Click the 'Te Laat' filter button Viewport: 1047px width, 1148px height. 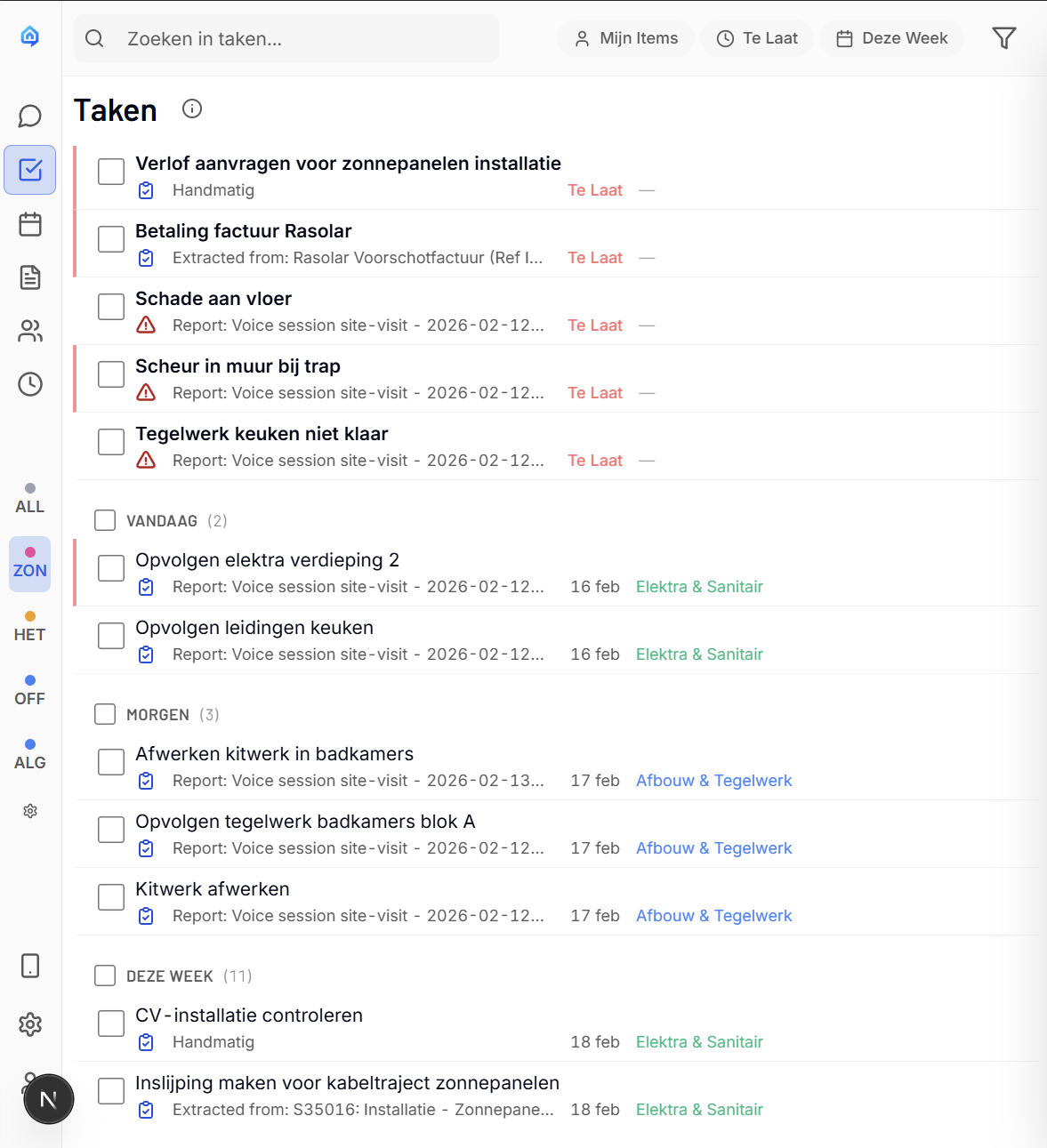[x=757, y=38]
